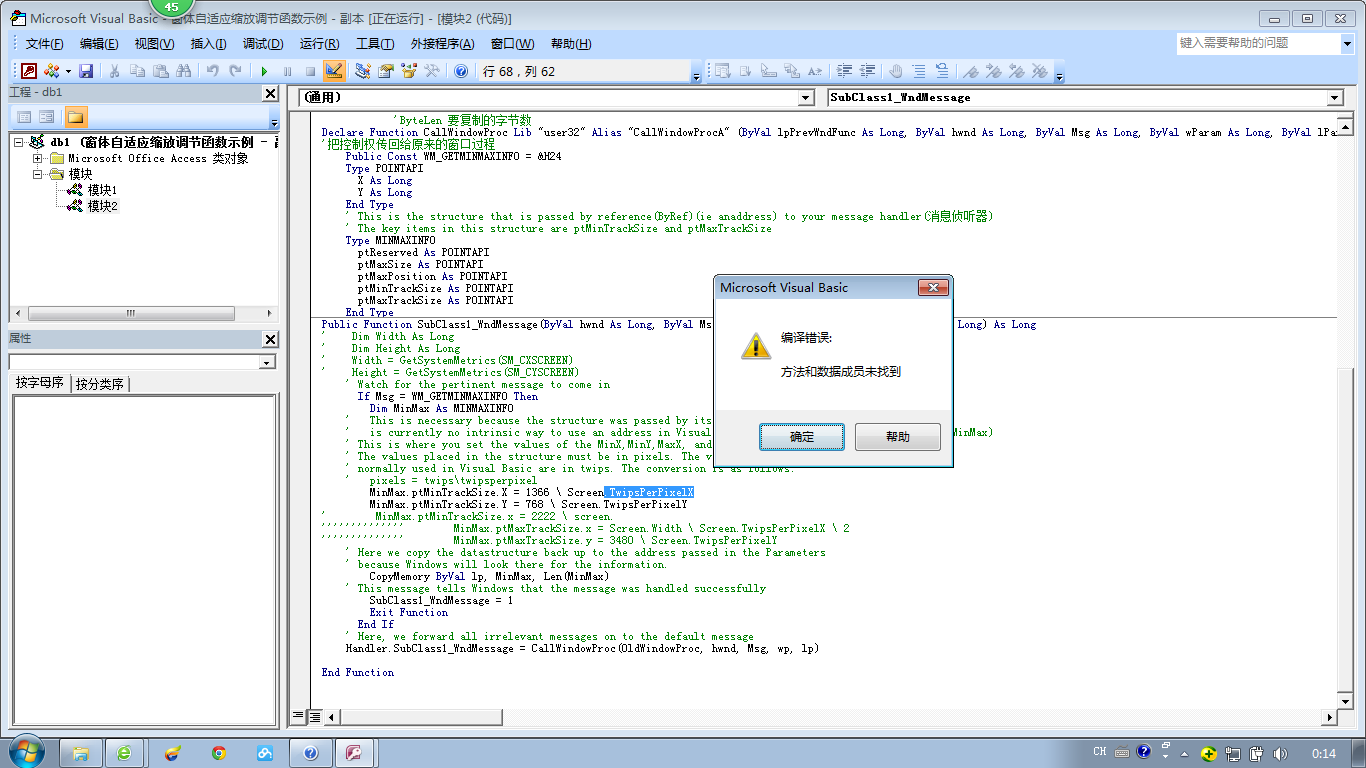Viewport: 1366px width, 768px height.
Task: Click the Copy toolbar icon
Action: (137, 71)
